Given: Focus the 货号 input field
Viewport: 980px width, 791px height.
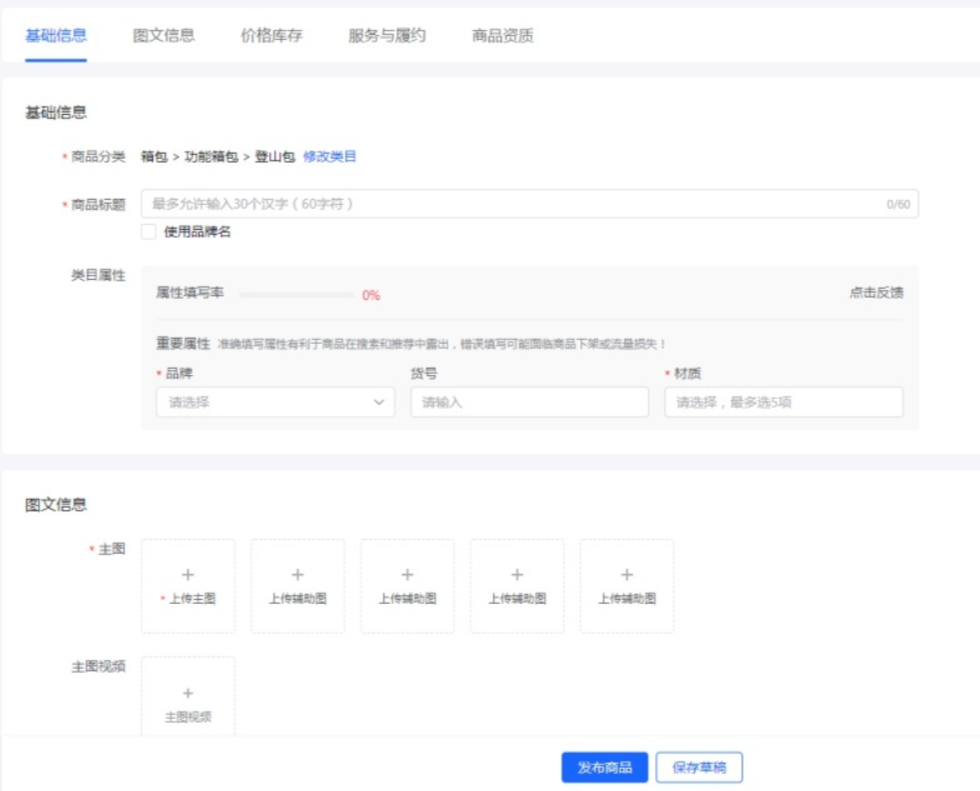Looking at the screenshot, I should pos(529,402).
